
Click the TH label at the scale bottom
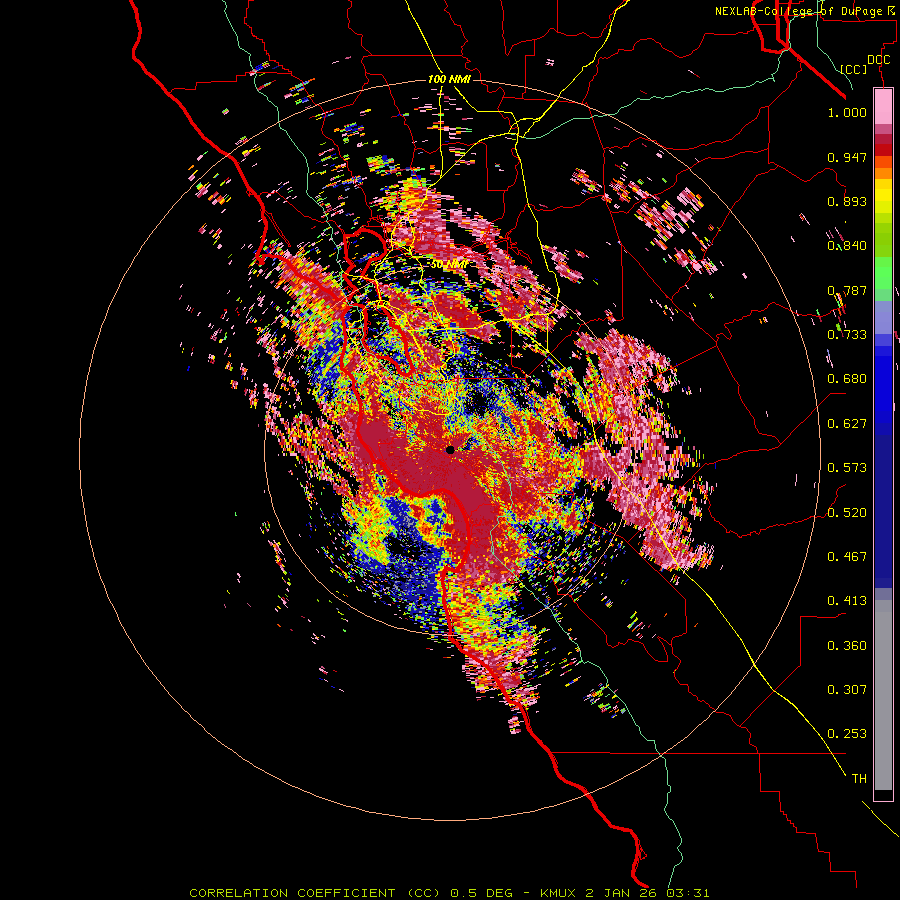click(x=859, y=779)
